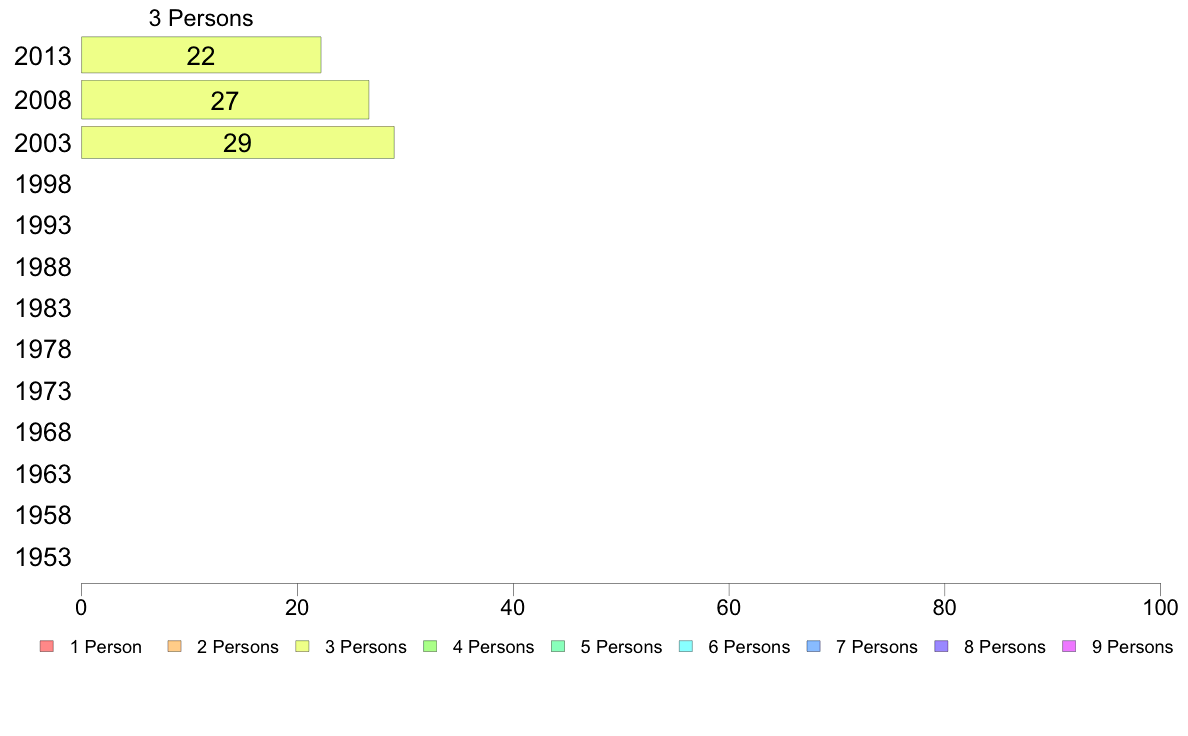Click the 3 Persons title above bars

coord(201,18)
